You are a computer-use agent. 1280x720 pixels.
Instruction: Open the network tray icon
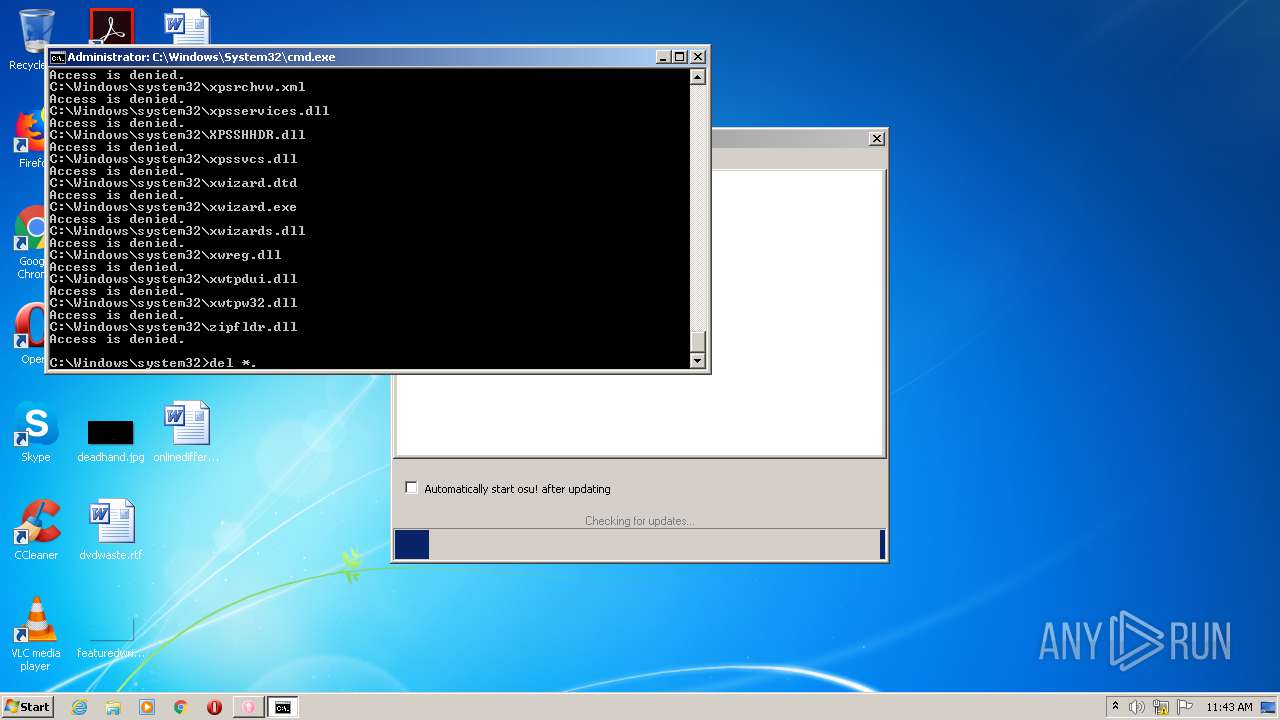coord(1161,707)
